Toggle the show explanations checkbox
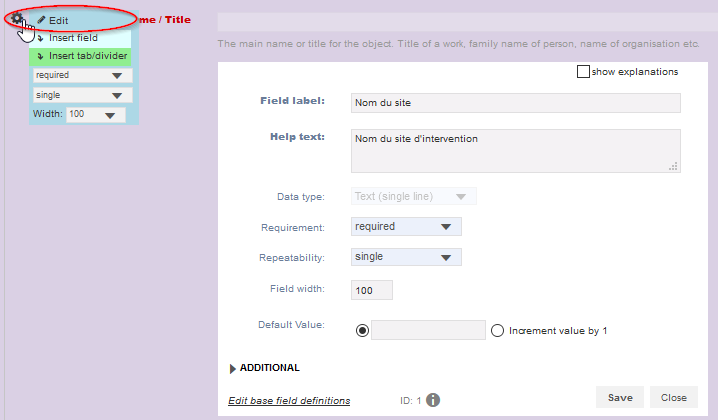718x420 pixels. [x=583, y=72]
